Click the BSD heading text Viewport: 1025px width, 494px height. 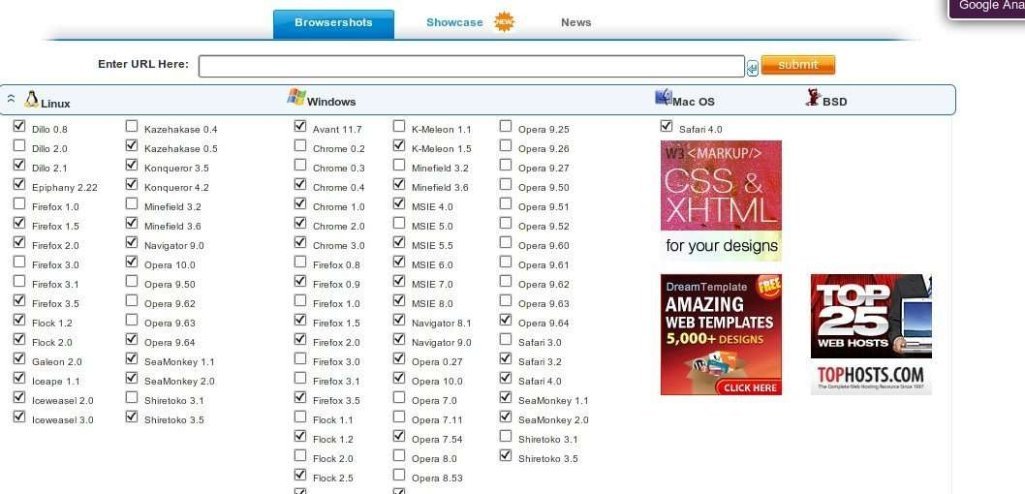835,102
